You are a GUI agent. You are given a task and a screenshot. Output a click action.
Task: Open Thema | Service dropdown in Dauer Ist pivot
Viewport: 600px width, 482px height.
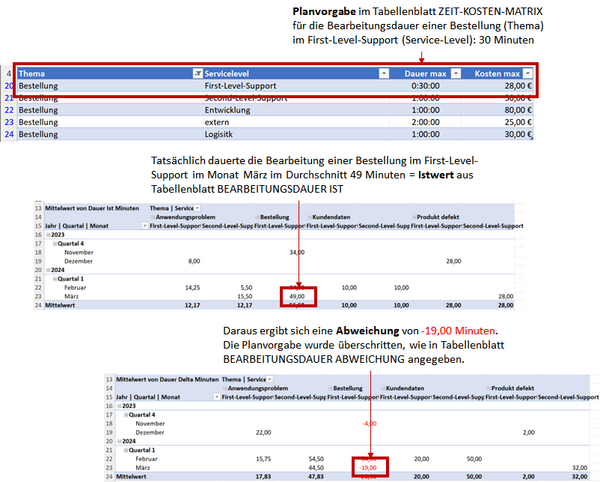[x=197, y=208]
